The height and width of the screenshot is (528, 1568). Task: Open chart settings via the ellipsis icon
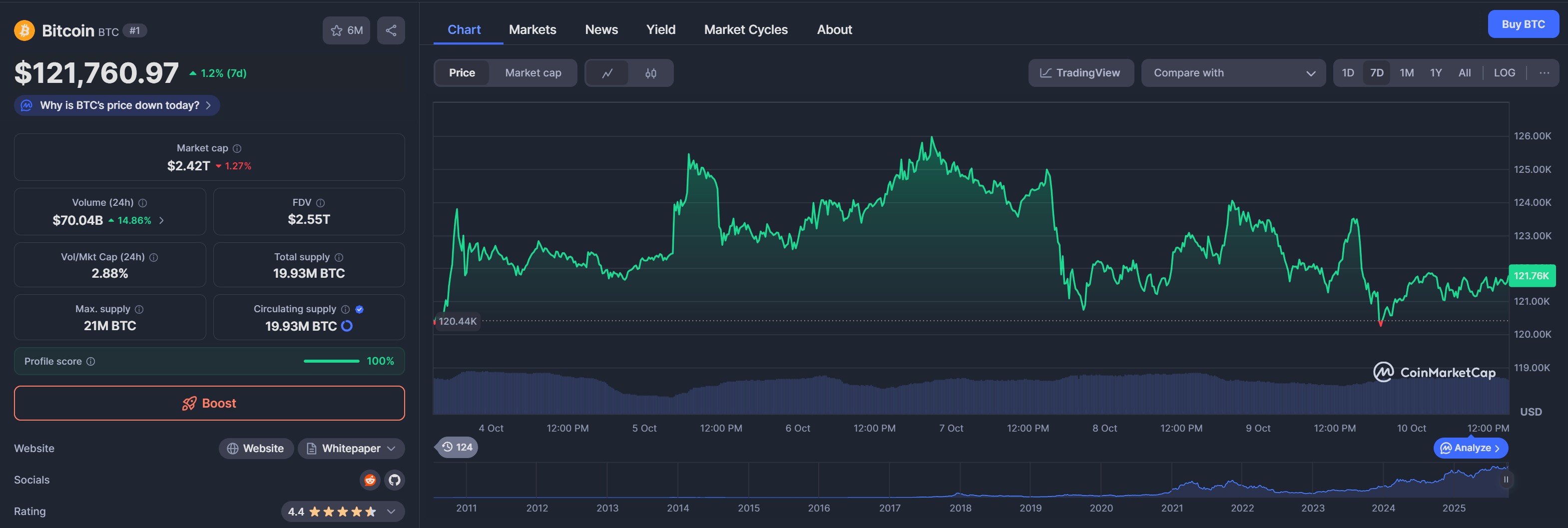(1544, 72)
